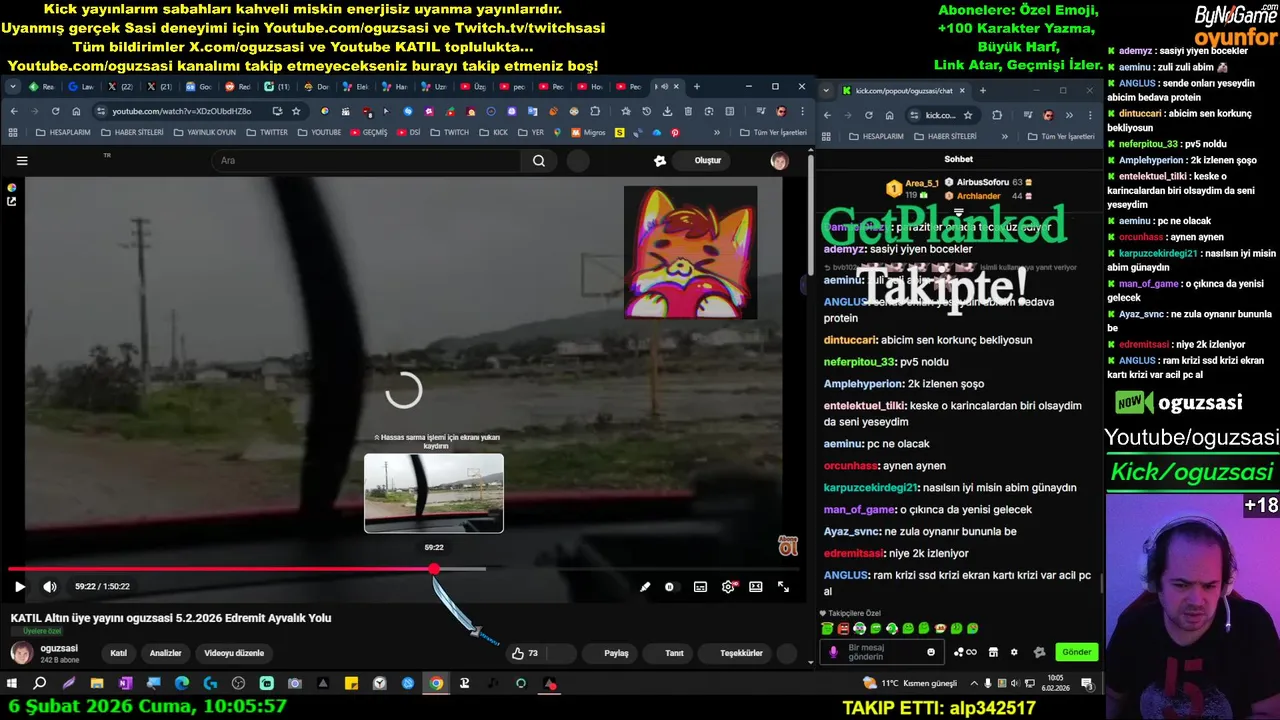
Task: Open the YouTube hamburger guide menu
Action: pyautogui.click(x=22, y=160)
